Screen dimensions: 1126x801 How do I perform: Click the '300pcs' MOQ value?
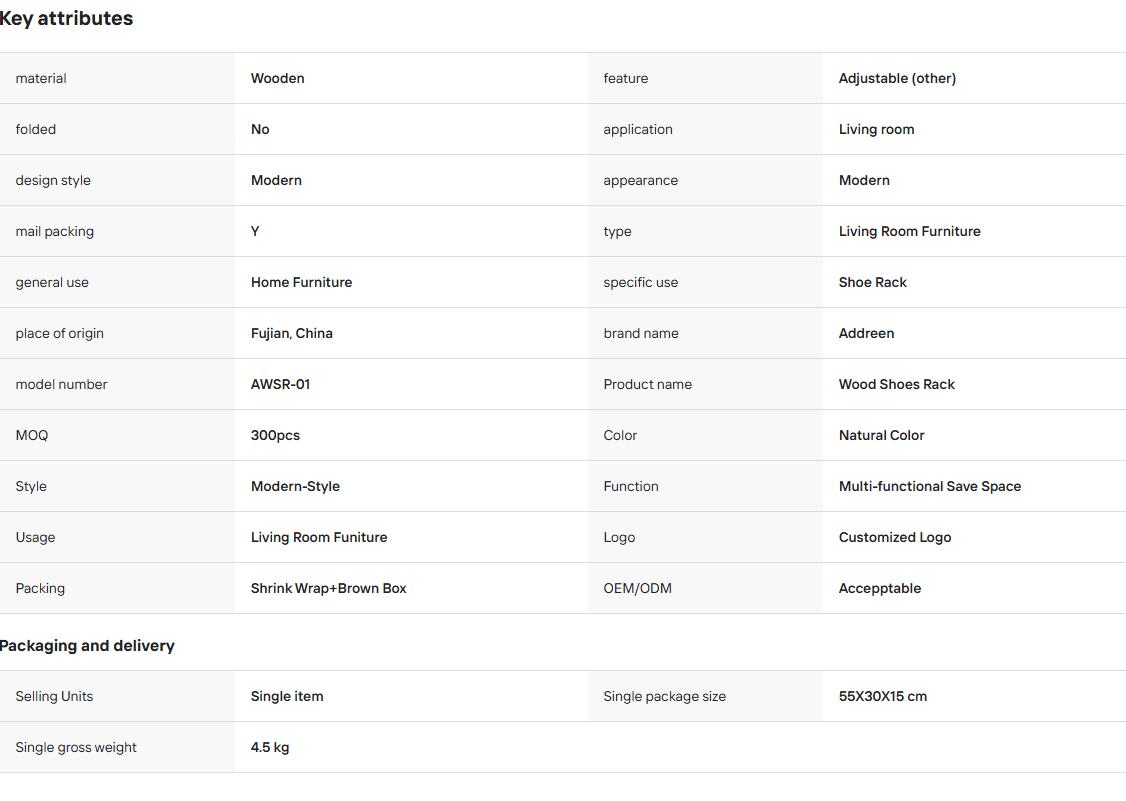coord(275,435)
